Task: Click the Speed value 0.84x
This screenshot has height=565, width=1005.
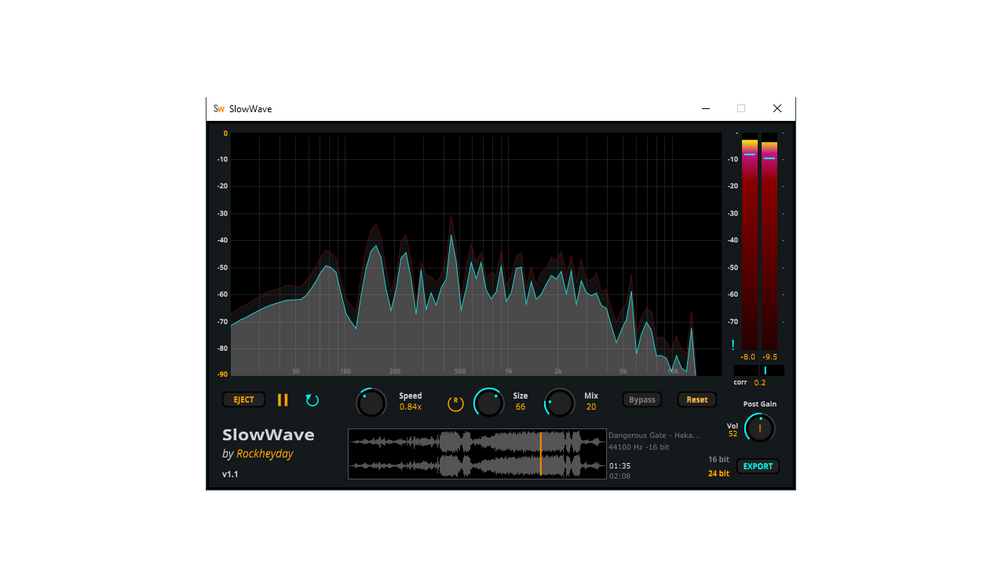Action: (x=410, y=407)
